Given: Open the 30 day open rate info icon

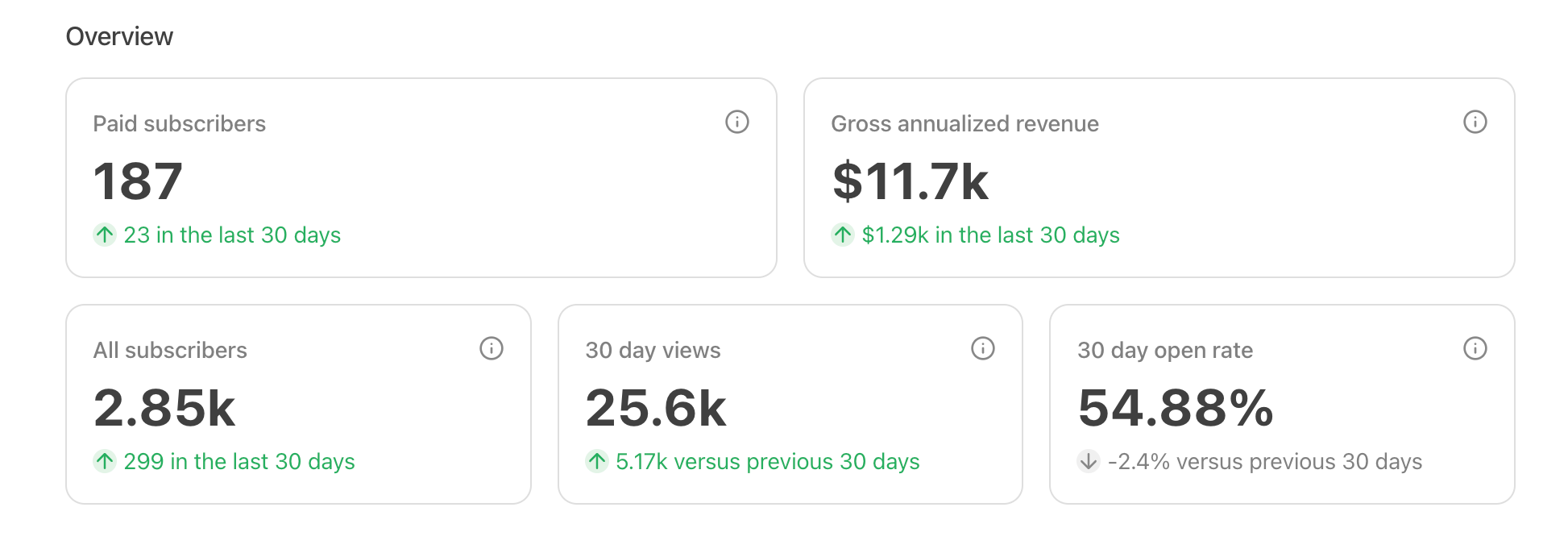Looking at the screenshot, I should [x=1475, y=348].
